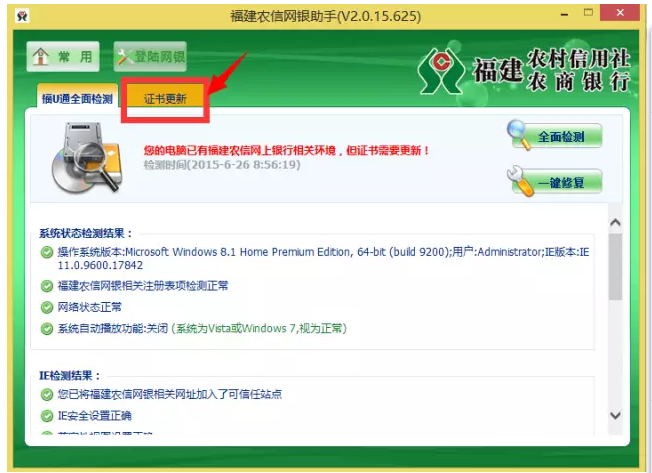652x473 pixels.
Task: Click the red certificate update warning text
Action: pyautogui.click(x=286, y=150)
